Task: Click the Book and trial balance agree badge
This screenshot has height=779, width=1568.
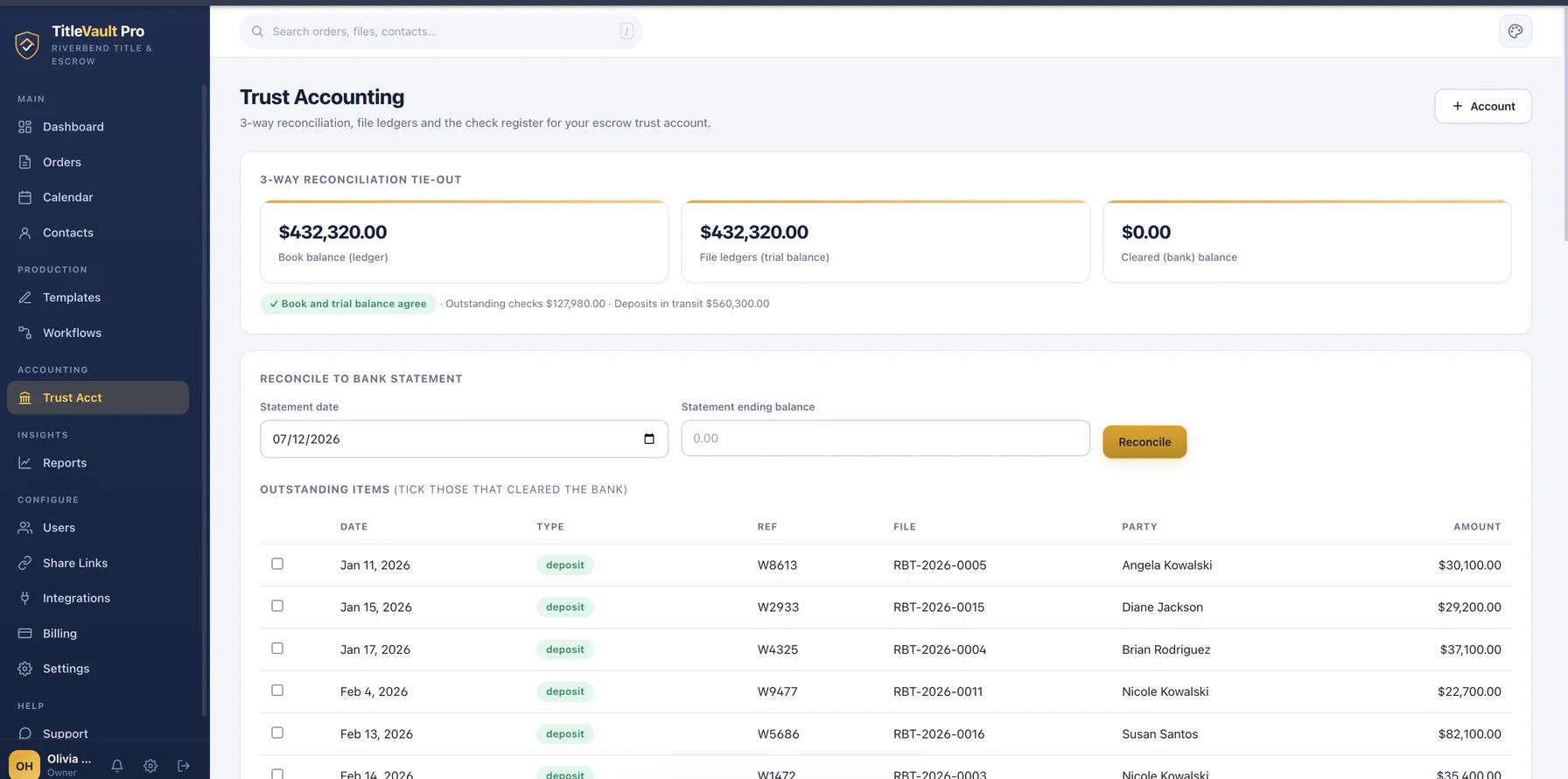Action: click(347, 304)
